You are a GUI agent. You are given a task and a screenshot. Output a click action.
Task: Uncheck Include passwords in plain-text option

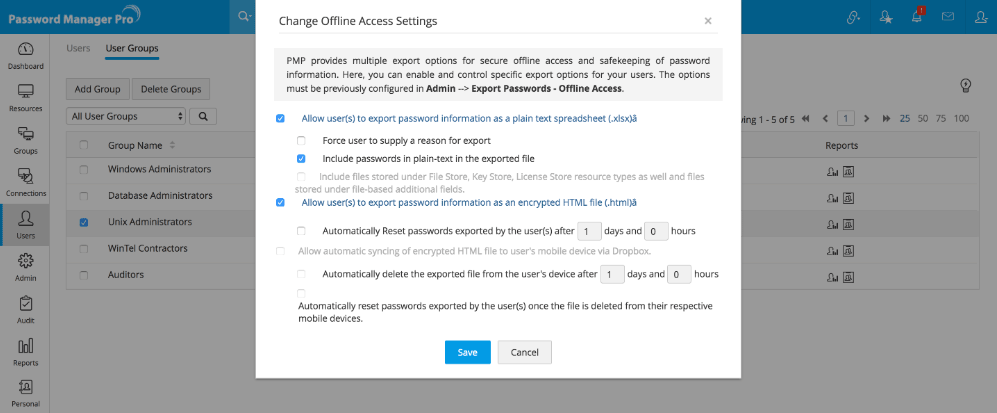301,159
